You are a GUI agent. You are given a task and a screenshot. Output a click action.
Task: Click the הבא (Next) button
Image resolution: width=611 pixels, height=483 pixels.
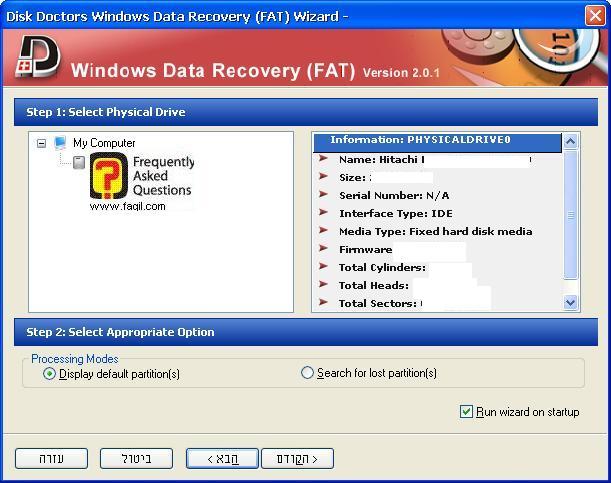coord(223,458)
